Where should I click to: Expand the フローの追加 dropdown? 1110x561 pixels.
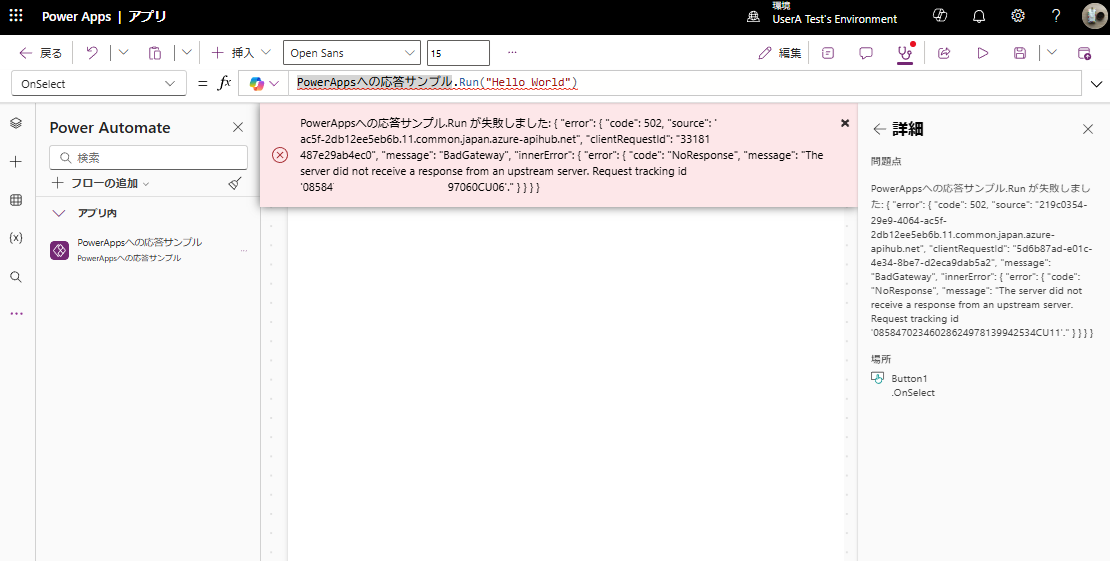point(101,183)
